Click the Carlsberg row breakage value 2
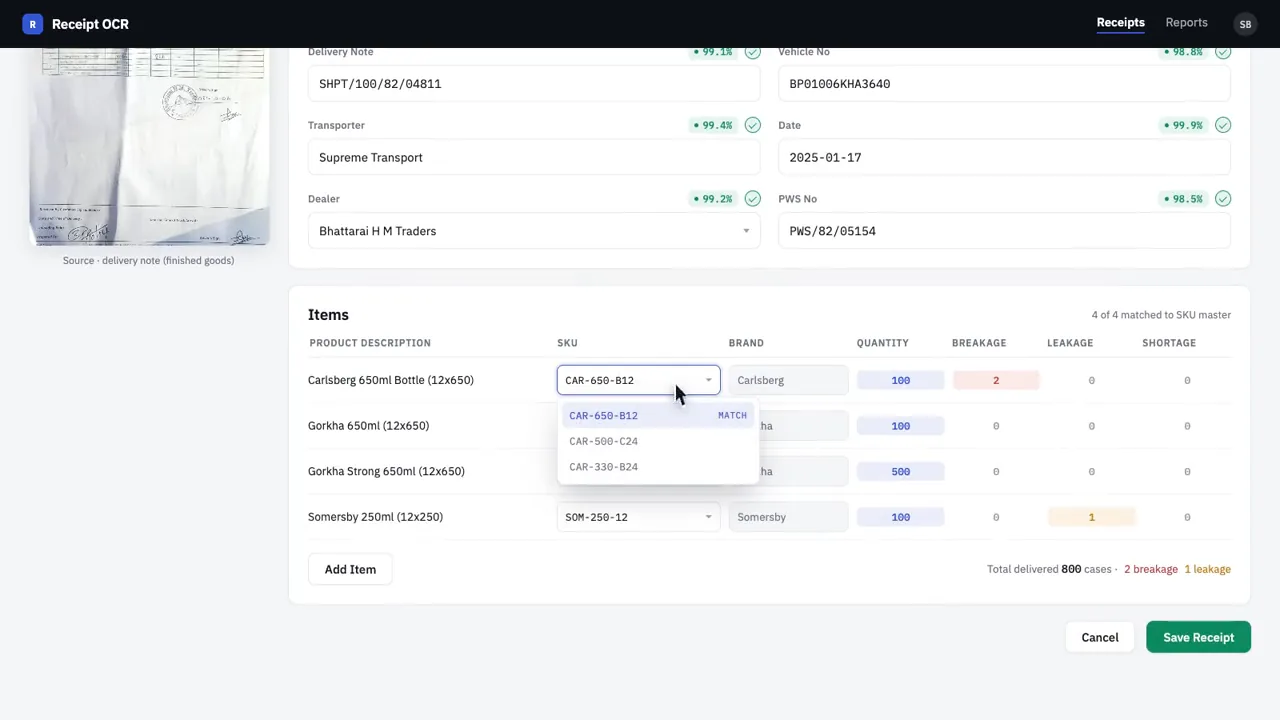 (996, 380)
